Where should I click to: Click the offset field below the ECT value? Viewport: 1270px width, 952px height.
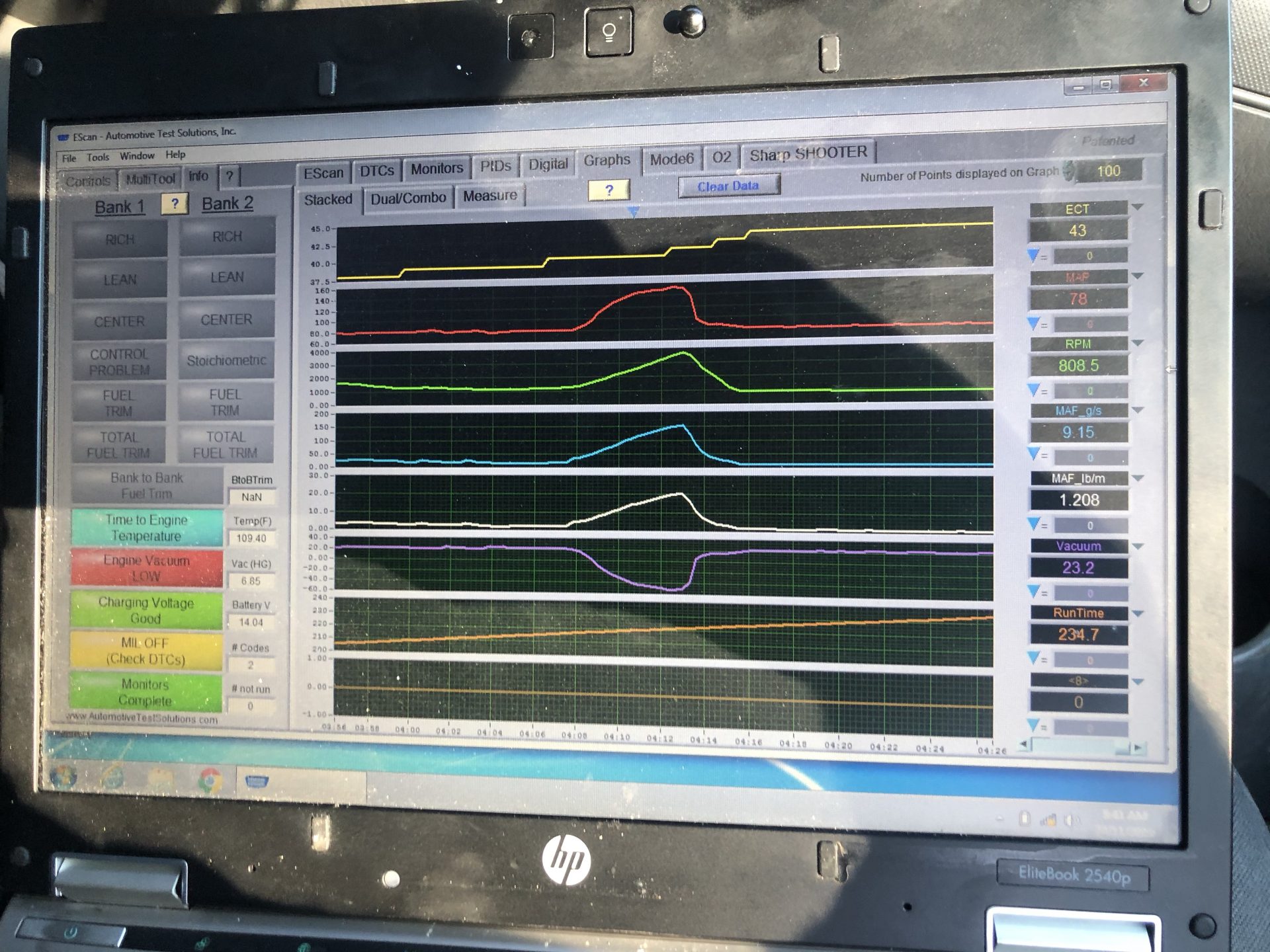pyautogui.click(x=1089, y=256)
